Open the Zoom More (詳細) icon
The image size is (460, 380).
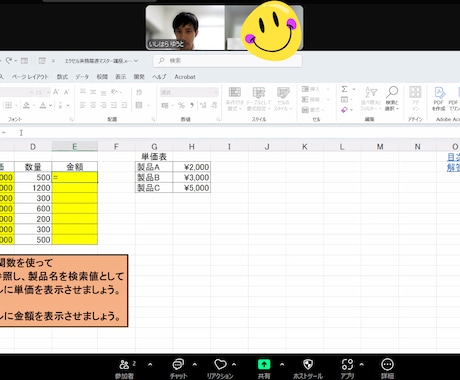[x=387, y=364]
